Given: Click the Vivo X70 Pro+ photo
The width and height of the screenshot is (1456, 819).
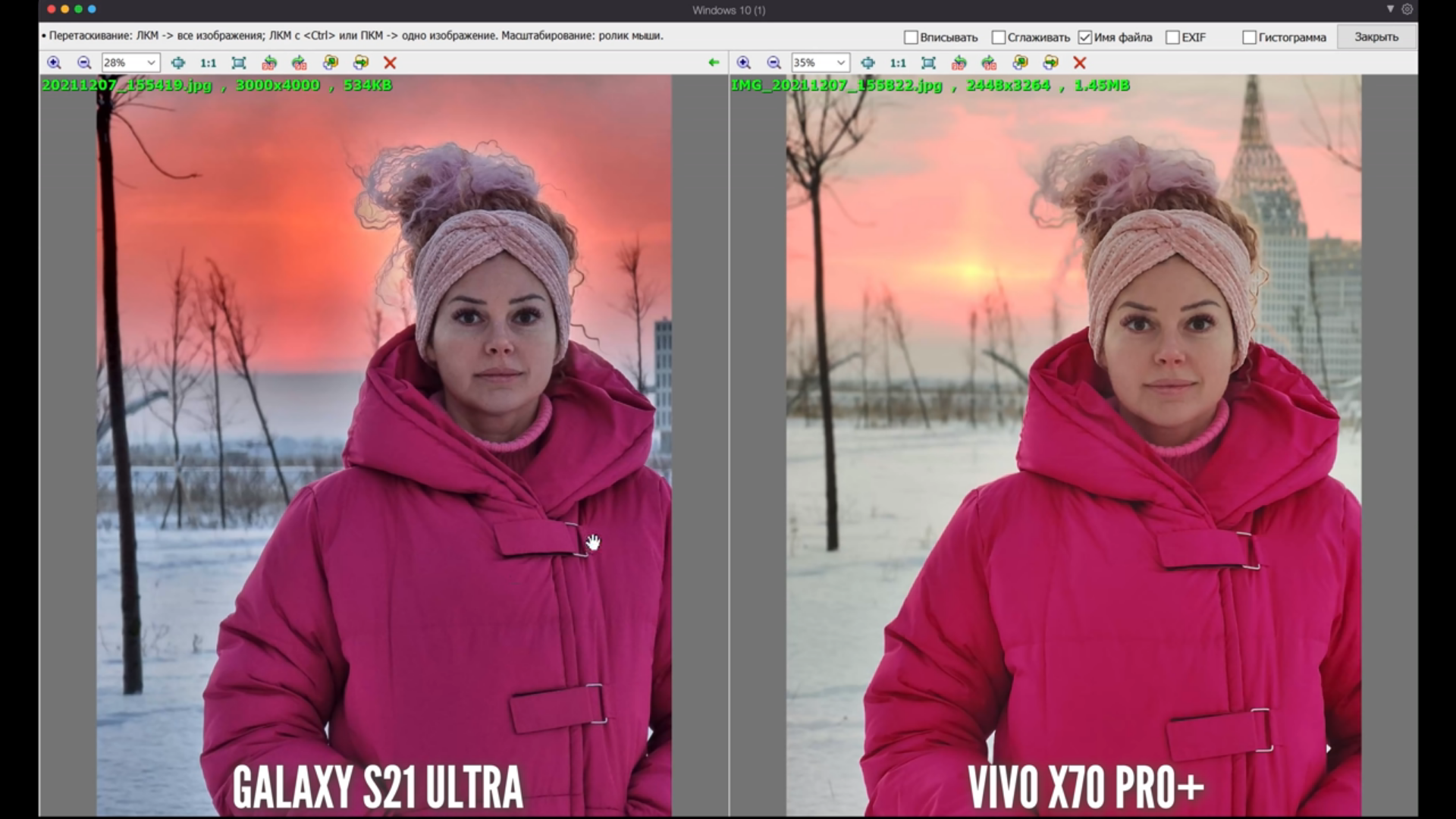Looking at the screenshot, I should tap(1073, 455).
